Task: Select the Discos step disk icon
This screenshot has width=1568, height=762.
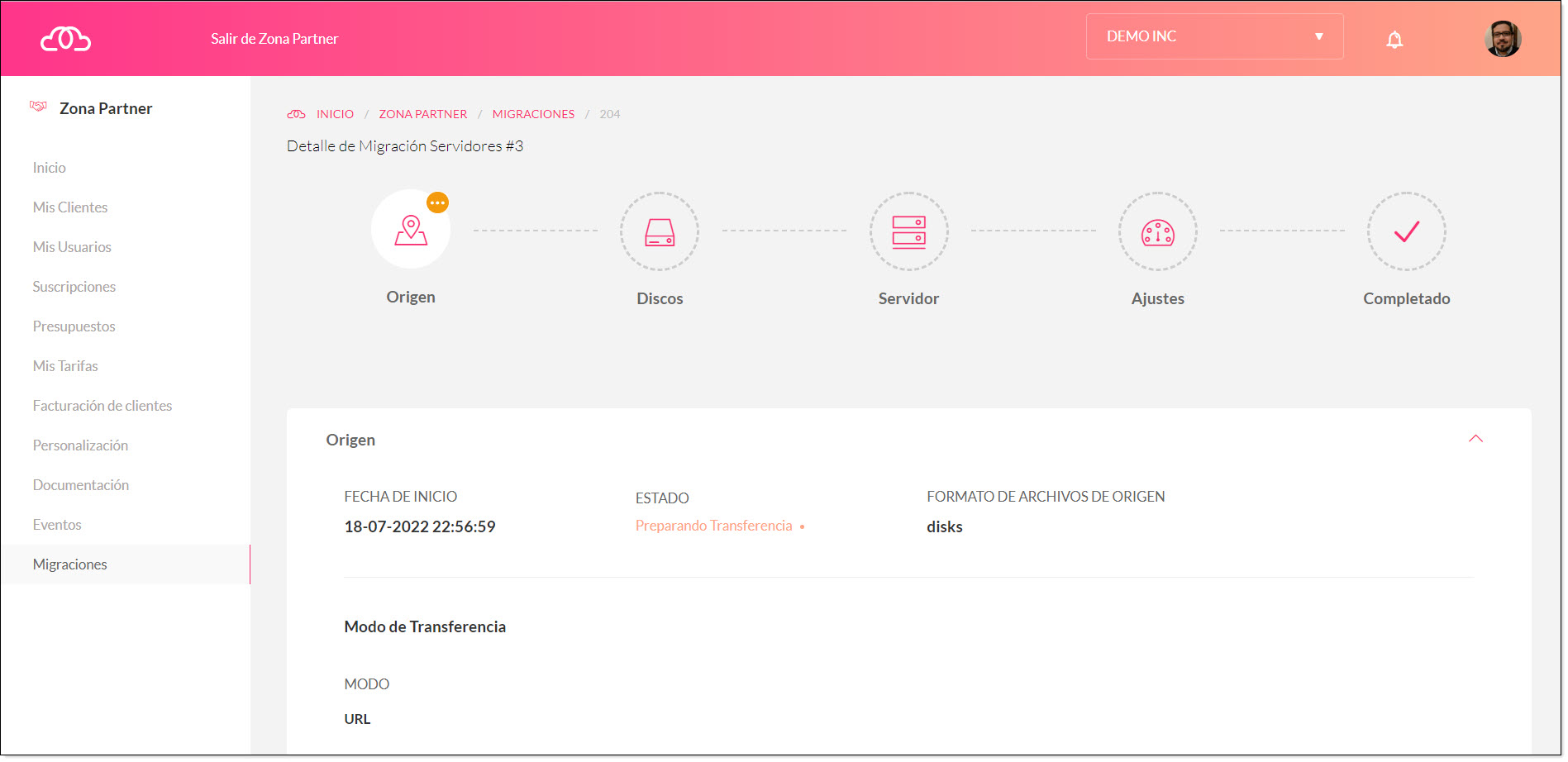Action: (660, 231)
